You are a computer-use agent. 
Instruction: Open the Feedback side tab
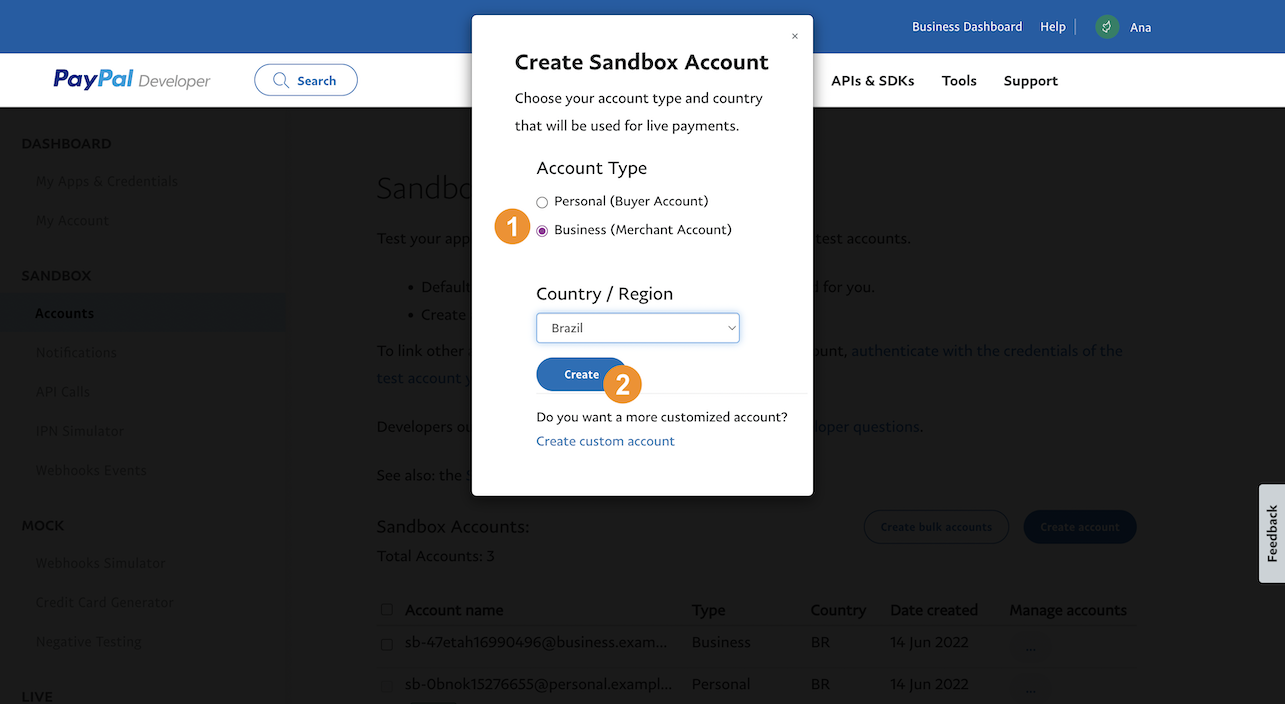point(1272,533)
